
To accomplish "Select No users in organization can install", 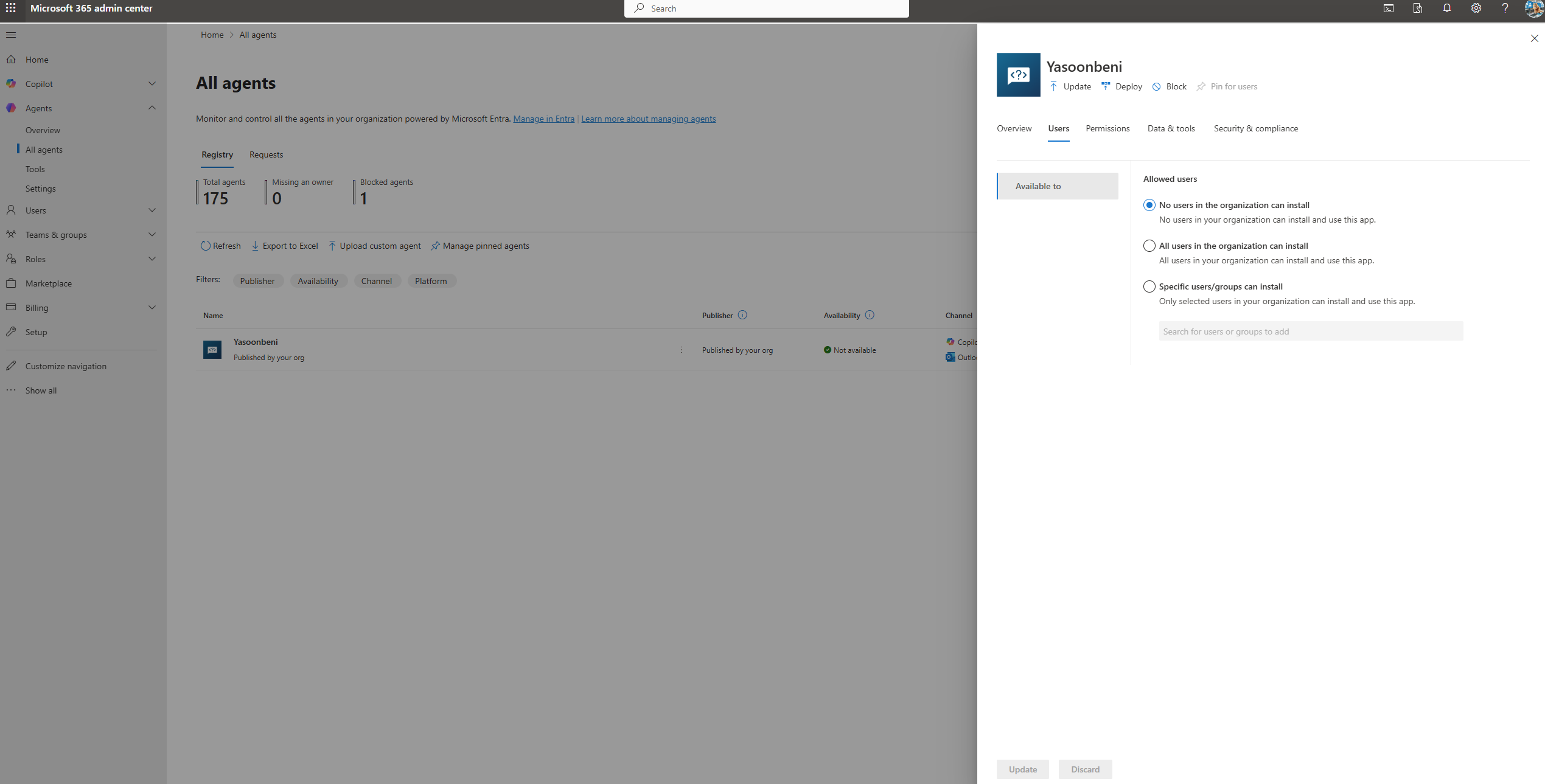I will [1149, 205].
